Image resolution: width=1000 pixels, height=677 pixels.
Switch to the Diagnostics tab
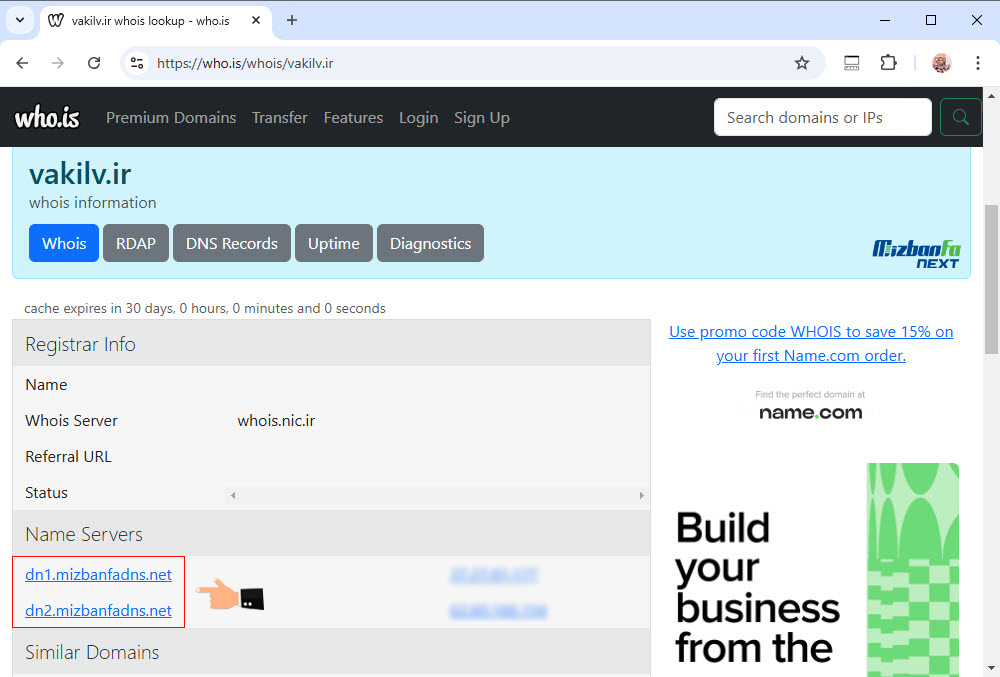(430, 243)
